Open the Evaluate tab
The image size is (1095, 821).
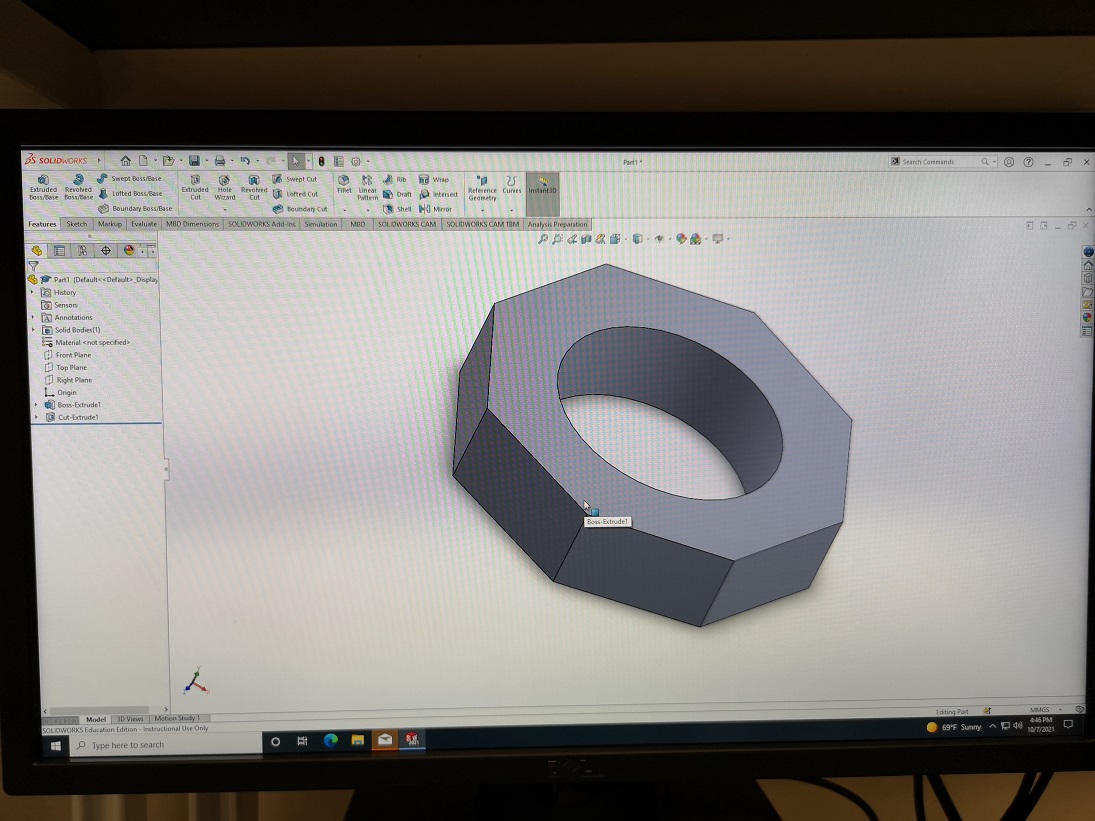pos(144,224)
